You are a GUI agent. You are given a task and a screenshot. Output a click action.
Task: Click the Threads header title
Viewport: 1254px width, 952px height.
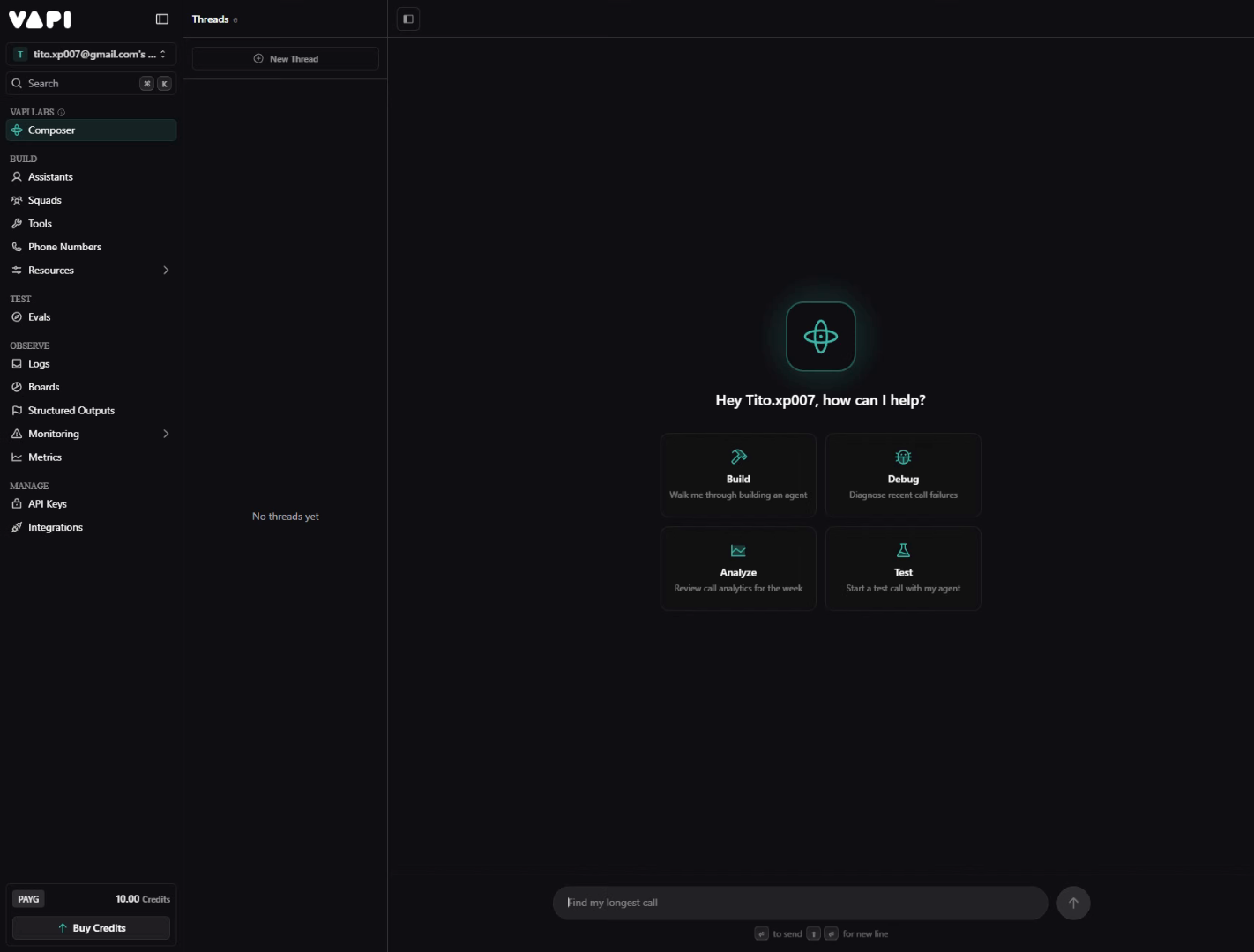pyautogui.click(x=210, y=19)
